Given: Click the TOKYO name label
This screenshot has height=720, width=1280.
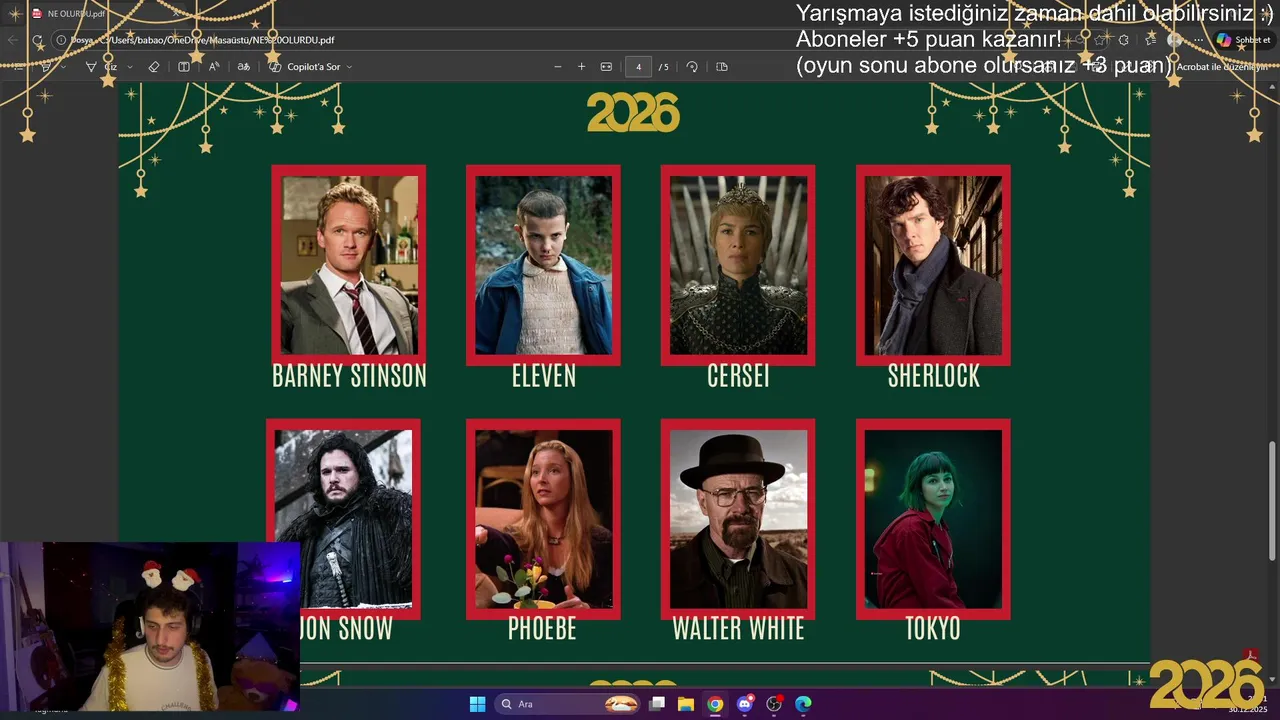Looking at the screenshot, I should coord(933,629).
